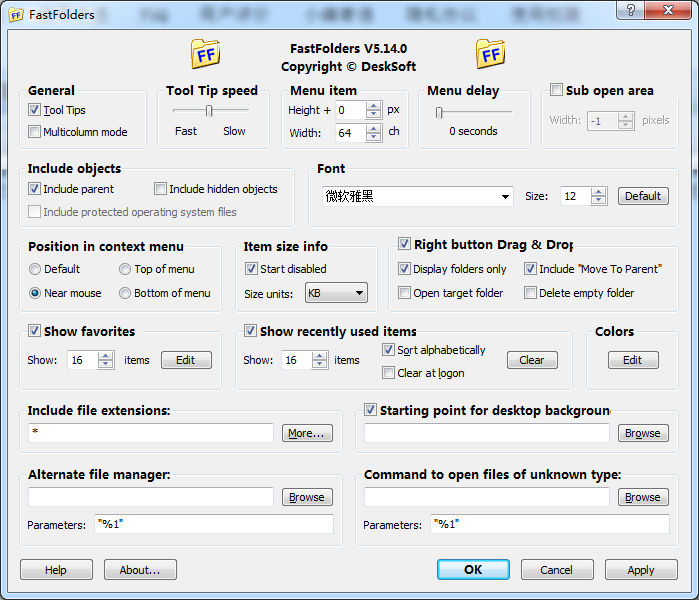Browse for unknown type command
This screenshot has width=699, height=600.
pyautogui.click(x=643, y=497)
